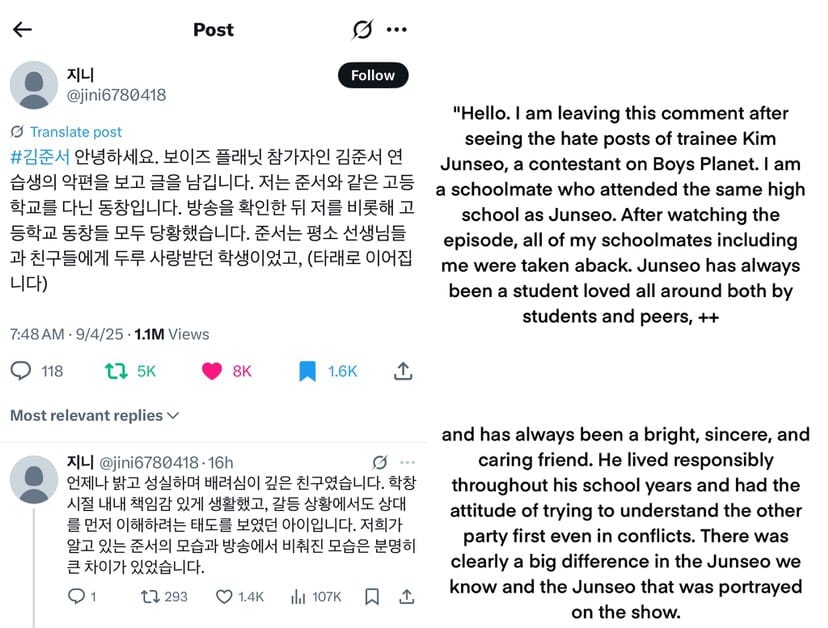Like the reply with 1.4K likes
The width and height of the screenshot is (828, 628).
click(225, 597)
